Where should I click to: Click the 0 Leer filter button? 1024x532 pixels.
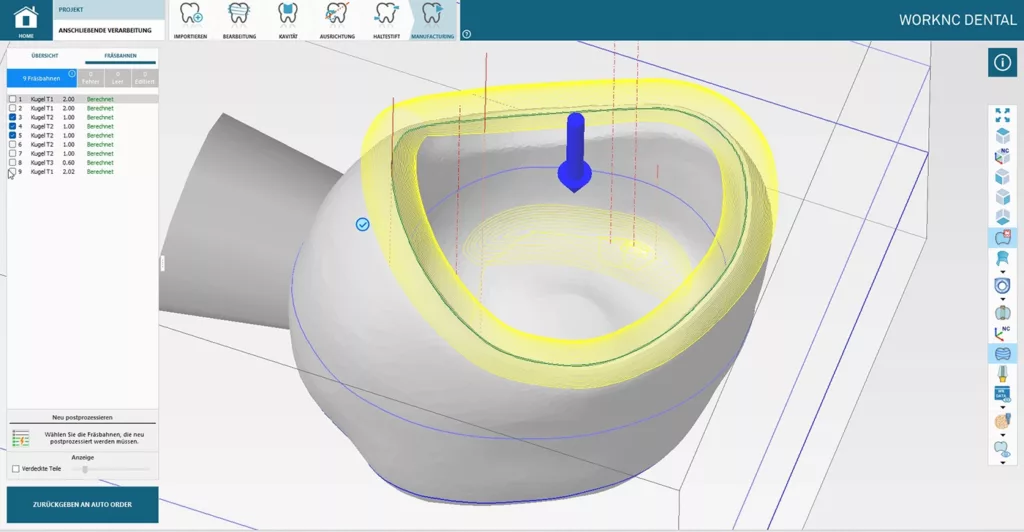click(118, 78)
